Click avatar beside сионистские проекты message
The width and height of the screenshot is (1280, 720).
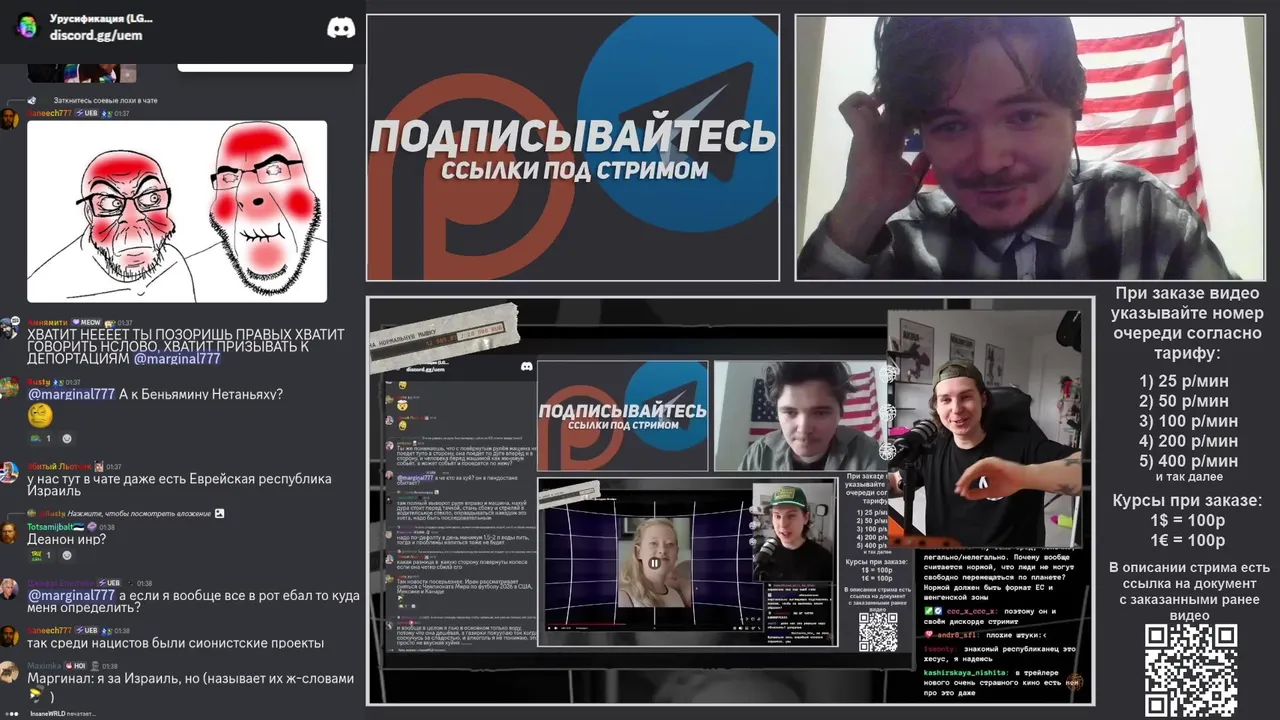pyautogui.click(x=9, y=637)
